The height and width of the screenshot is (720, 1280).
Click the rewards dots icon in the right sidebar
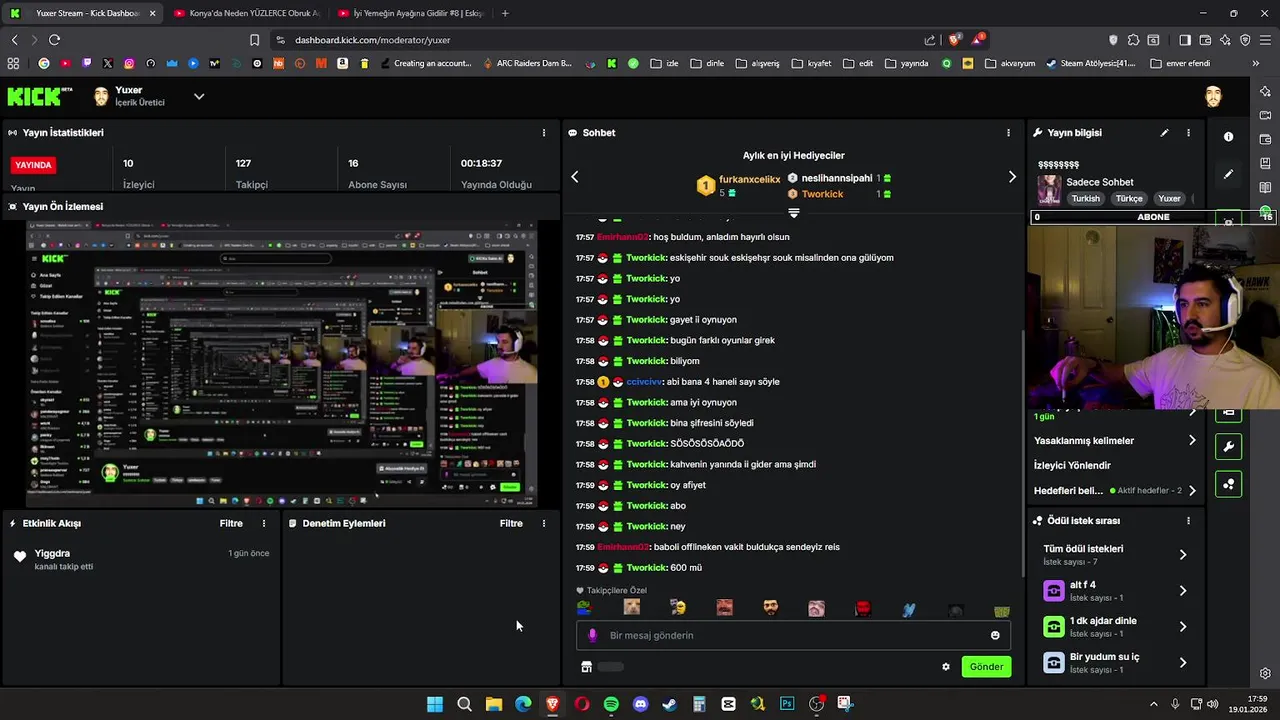coord(1229,485)
